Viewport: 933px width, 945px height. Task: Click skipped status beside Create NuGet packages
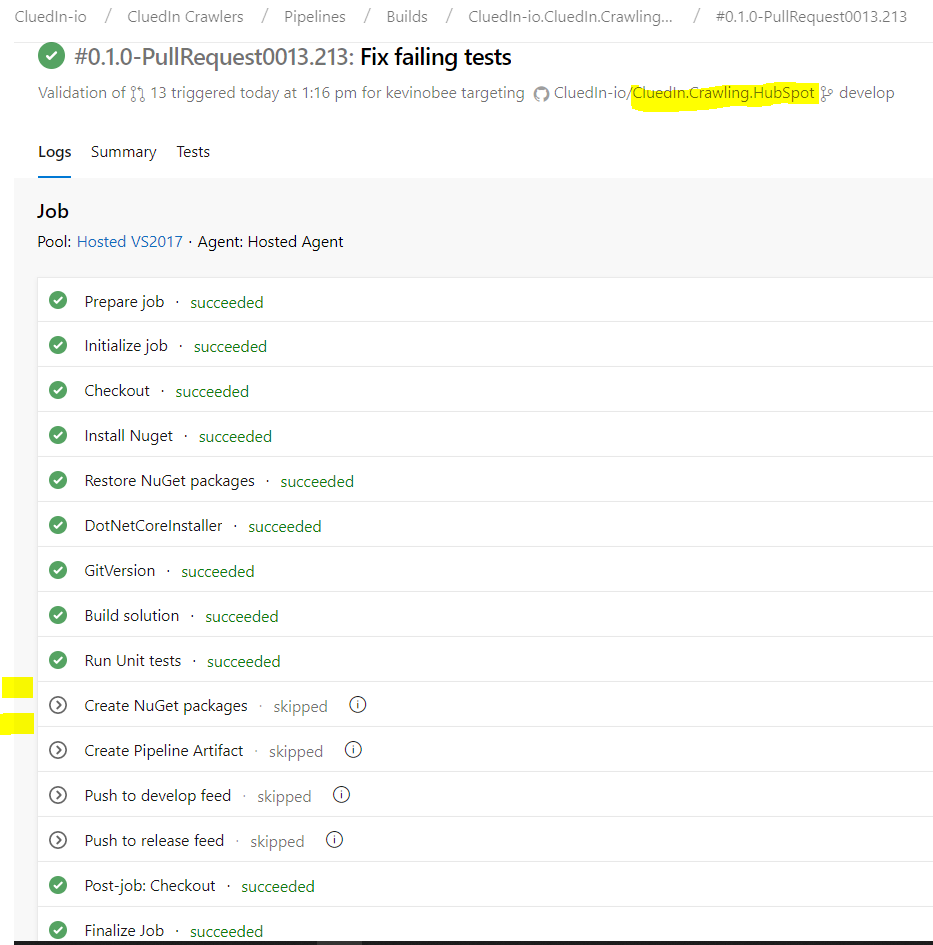coord(300,706)
